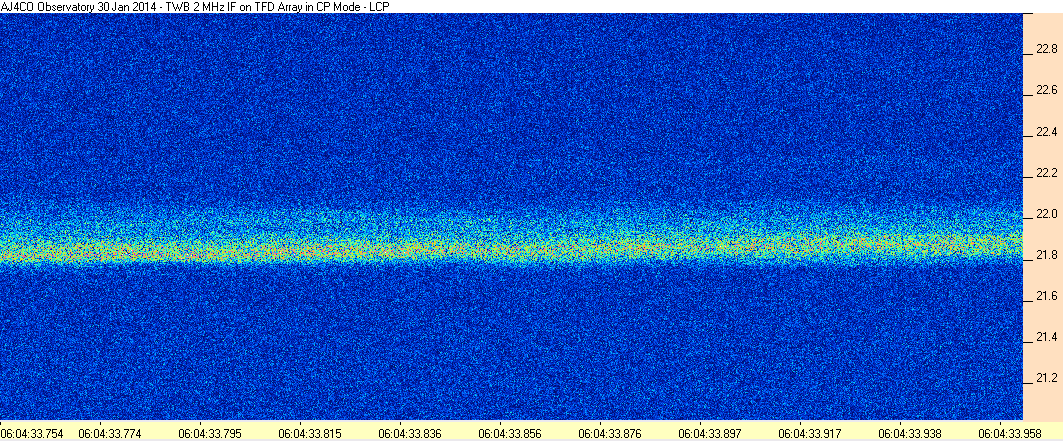Click the 21.2 frequency axis label
The height and width of the screenshot is (441, 1063).
[1047, 378]
